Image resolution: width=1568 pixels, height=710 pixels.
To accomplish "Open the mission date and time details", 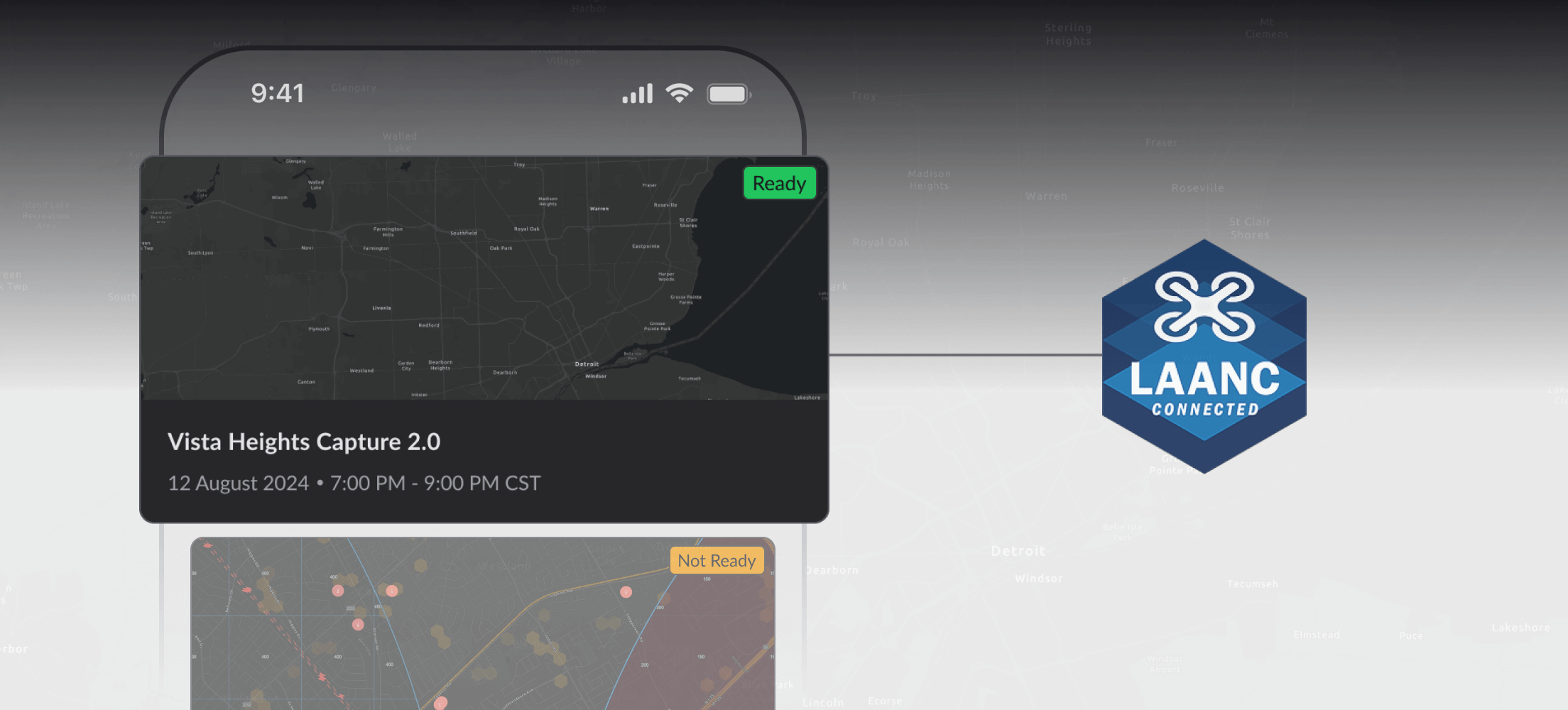I will [x=354, y=483].
